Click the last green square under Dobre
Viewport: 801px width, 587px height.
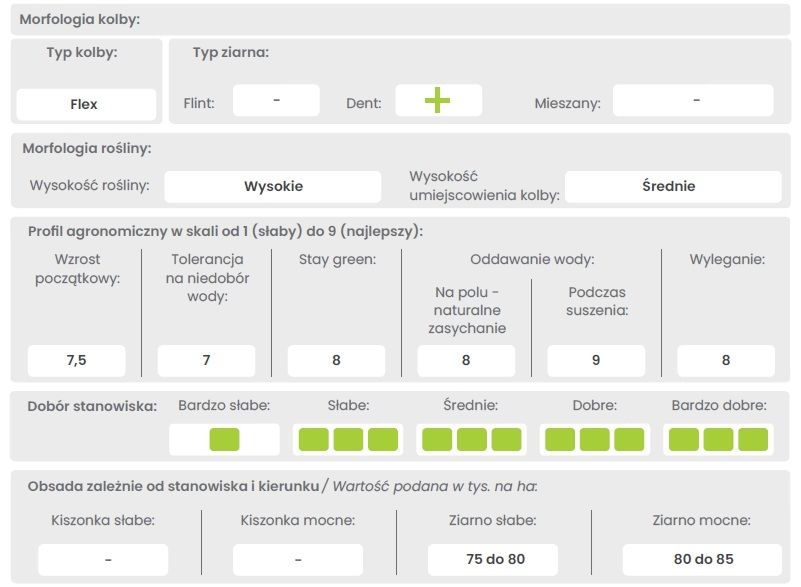click(x=629, y=439)
